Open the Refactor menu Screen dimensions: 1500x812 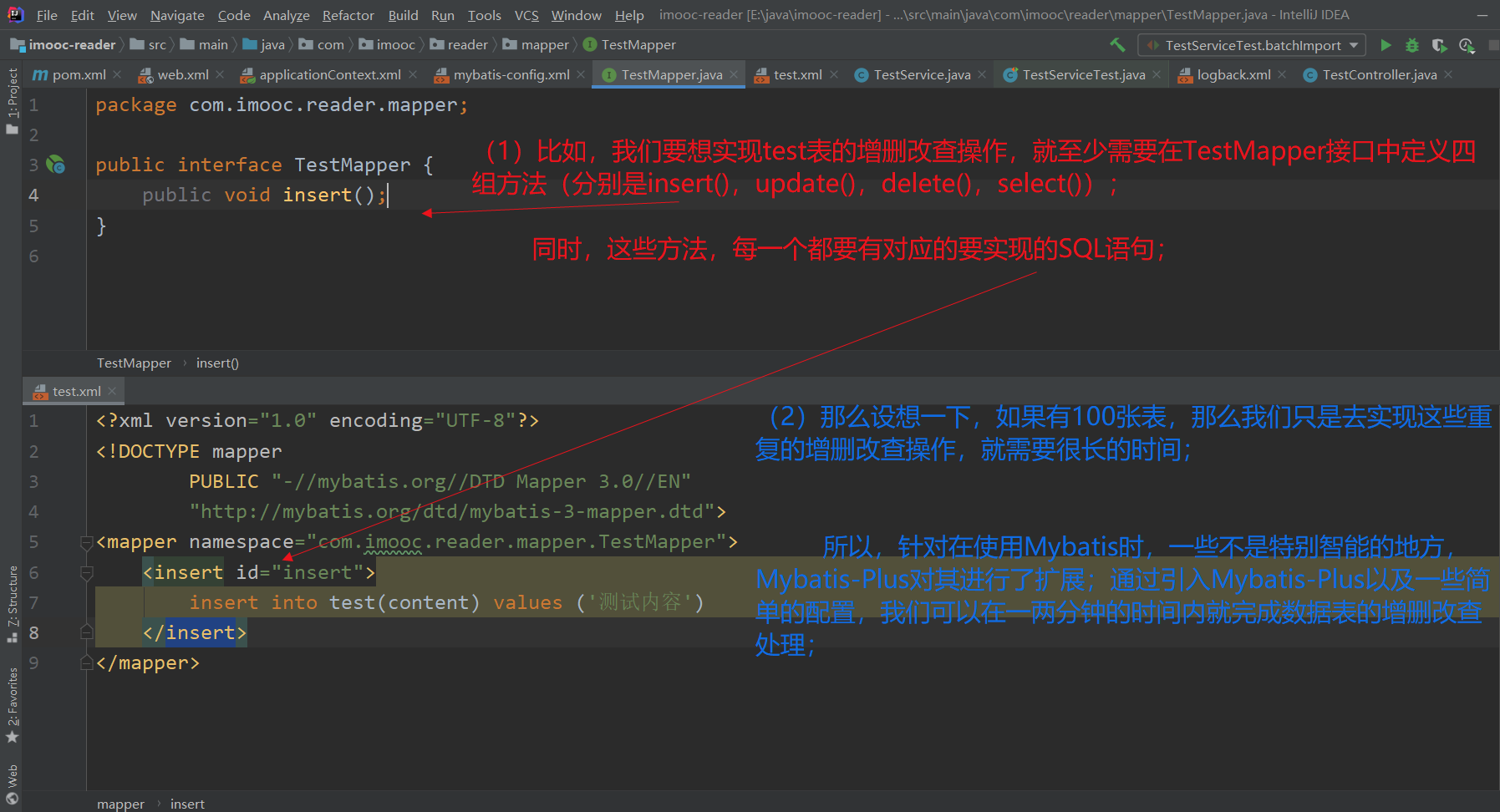tap(348, 15)
